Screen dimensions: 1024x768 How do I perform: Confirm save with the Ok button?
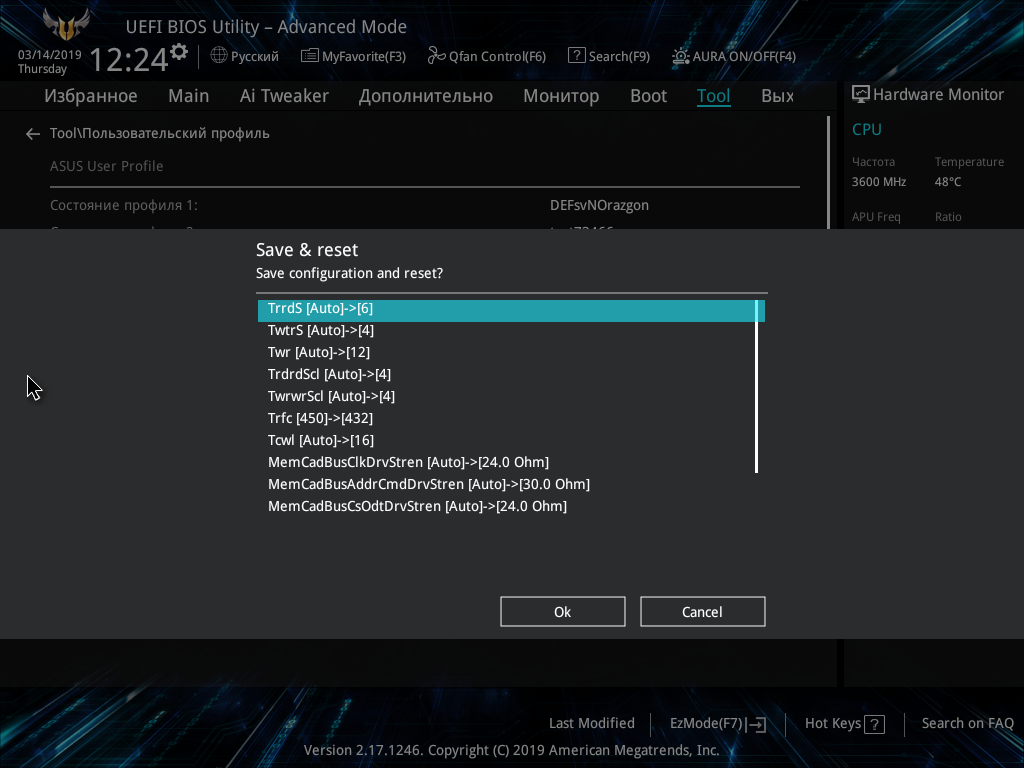point(563,612)
